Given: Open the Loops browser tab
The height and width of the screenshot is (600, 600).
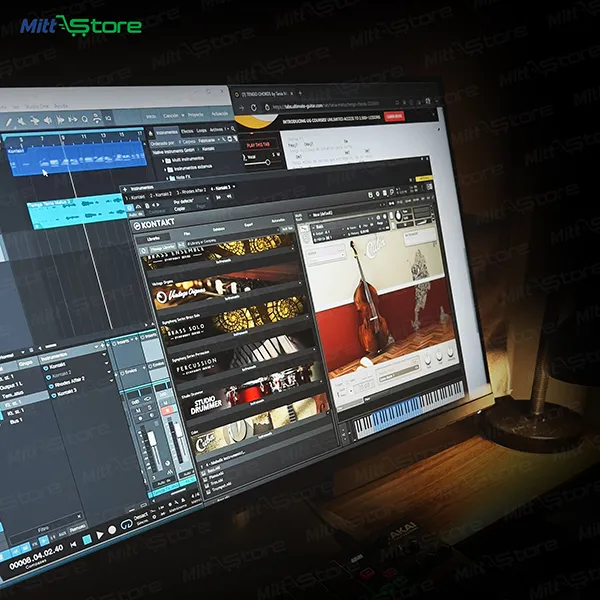Looking at the screenshot, I should pyautogui.click(x=201, y=131).
